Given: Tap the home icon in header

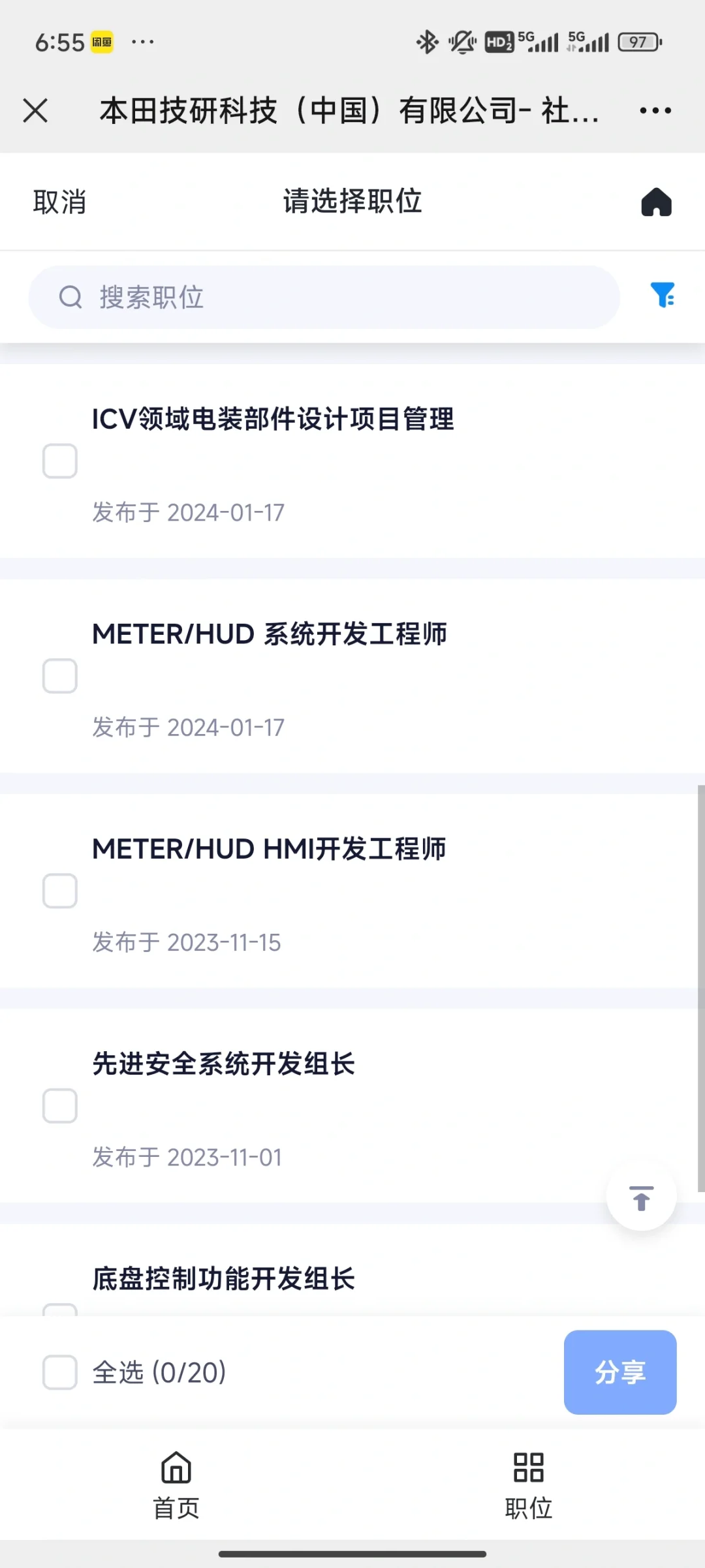Looking at the screenshot, I should coord(656,202).
